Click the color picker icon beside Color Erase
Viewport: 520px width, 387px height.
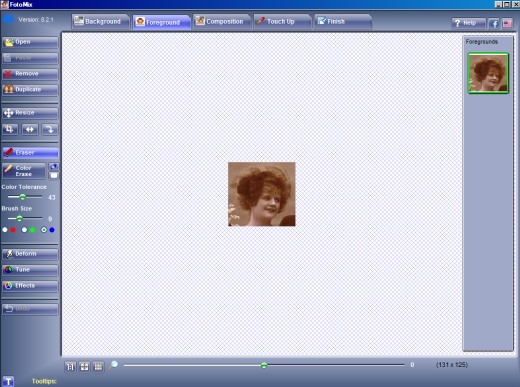click(54, 167)
